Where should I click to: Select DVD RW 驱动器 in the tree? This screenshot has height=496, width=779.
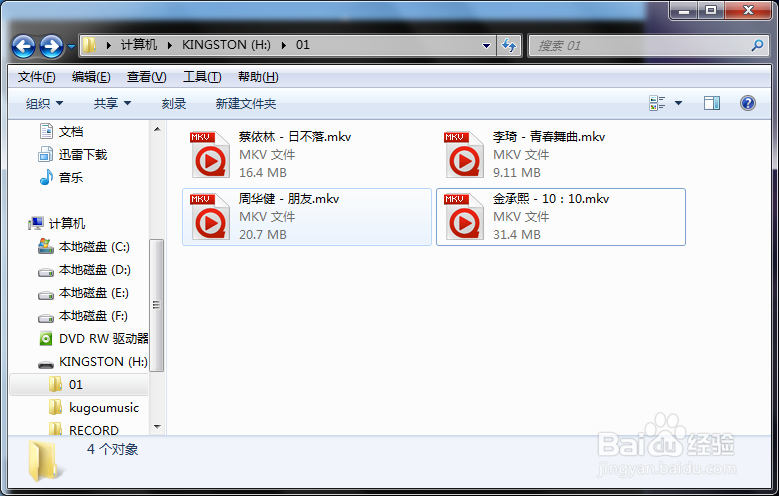click(x=103, y=338)
